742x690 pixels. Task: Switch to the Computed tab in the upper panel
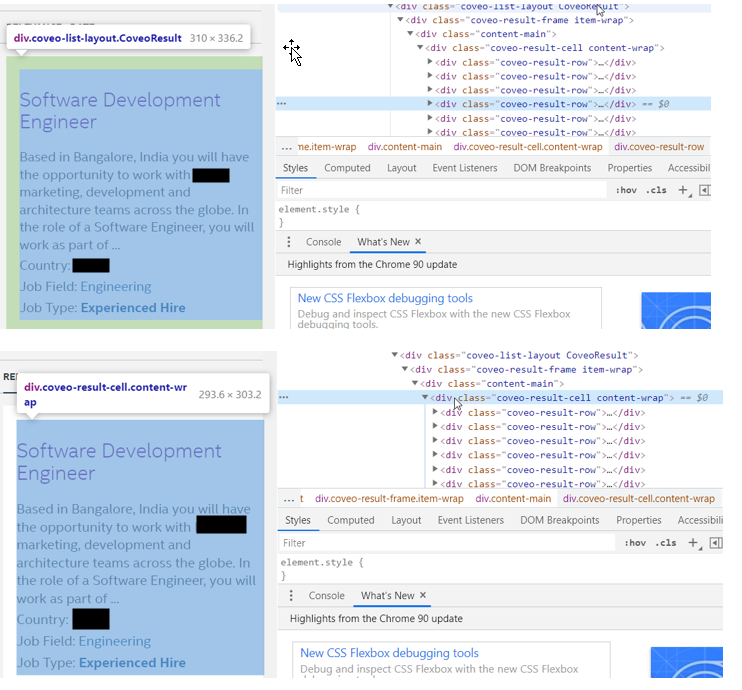click(347, 168)
